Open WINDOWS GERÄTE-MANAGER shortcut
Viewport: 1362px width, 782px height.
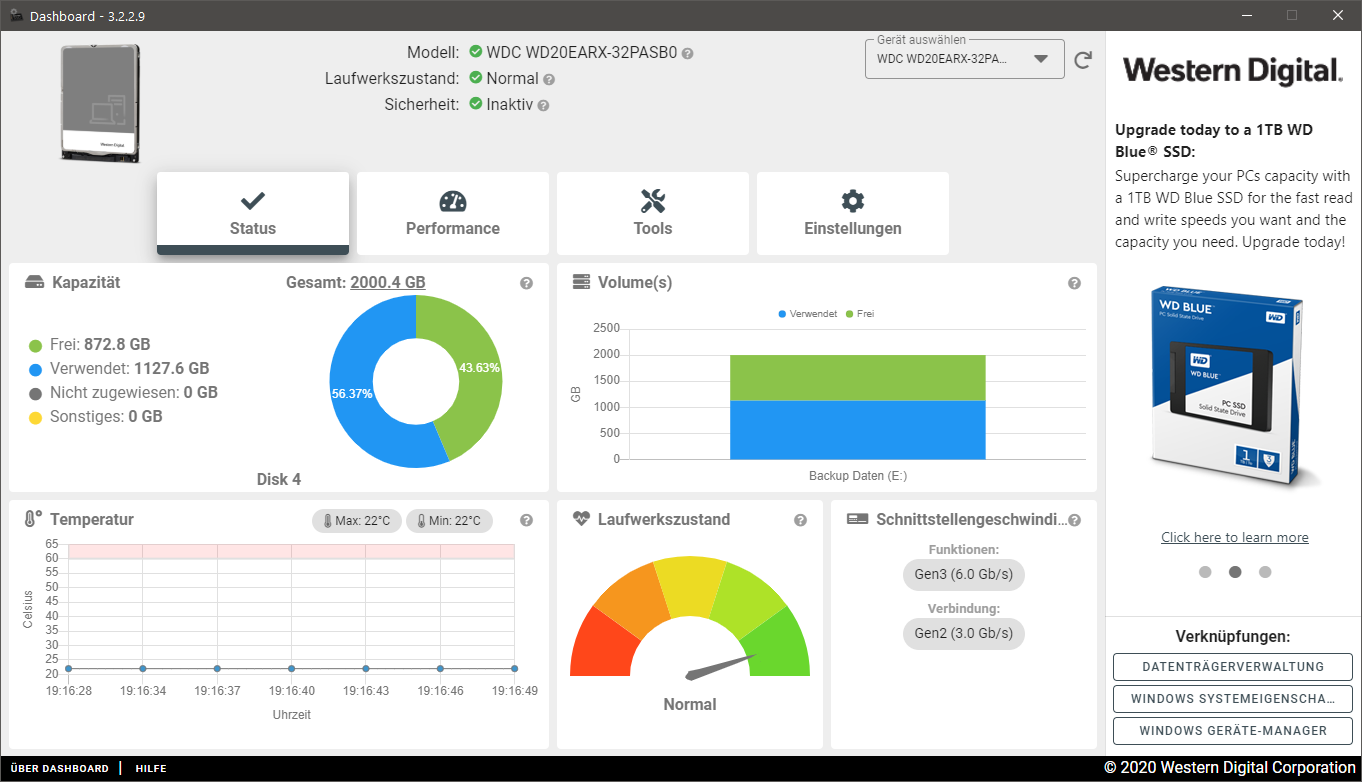1233,731
